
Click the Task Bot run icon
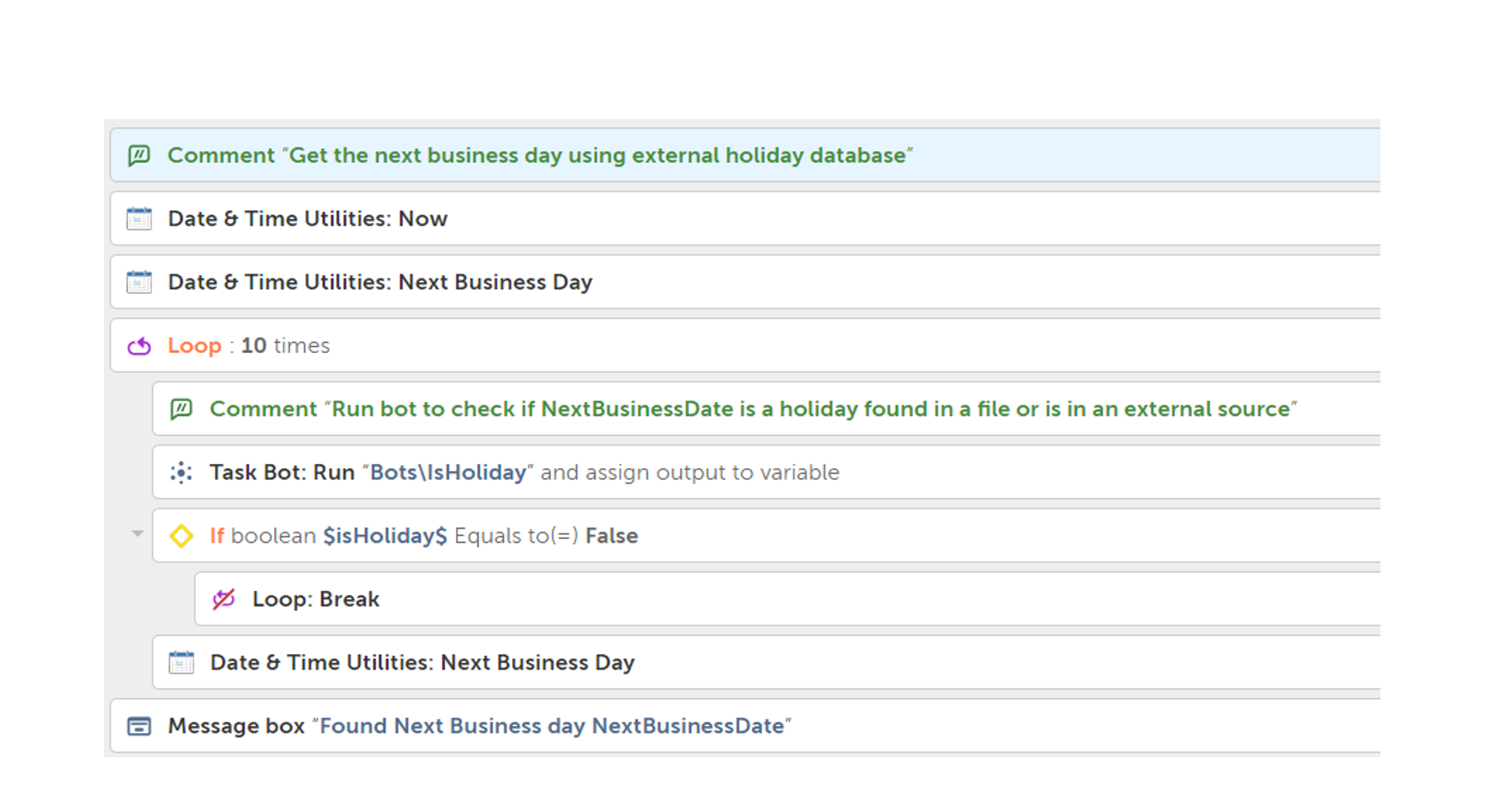pos(181,473)
